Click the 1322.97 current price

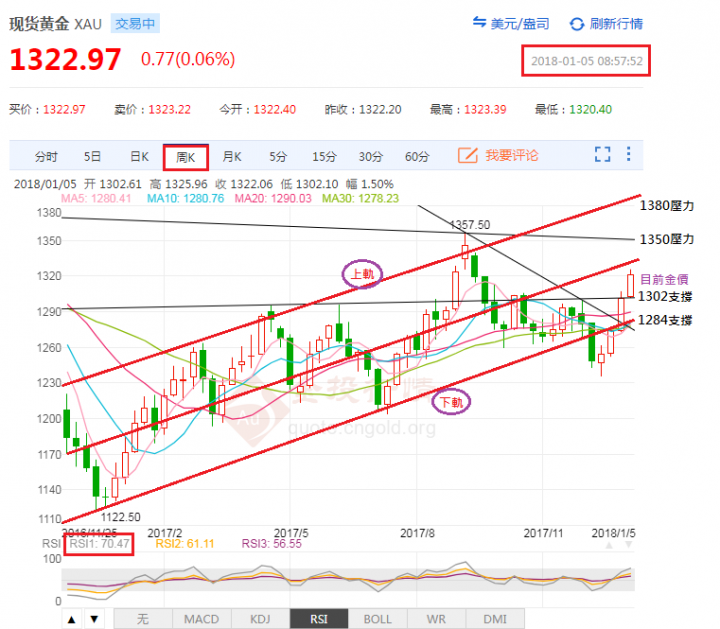coord(65,60)
